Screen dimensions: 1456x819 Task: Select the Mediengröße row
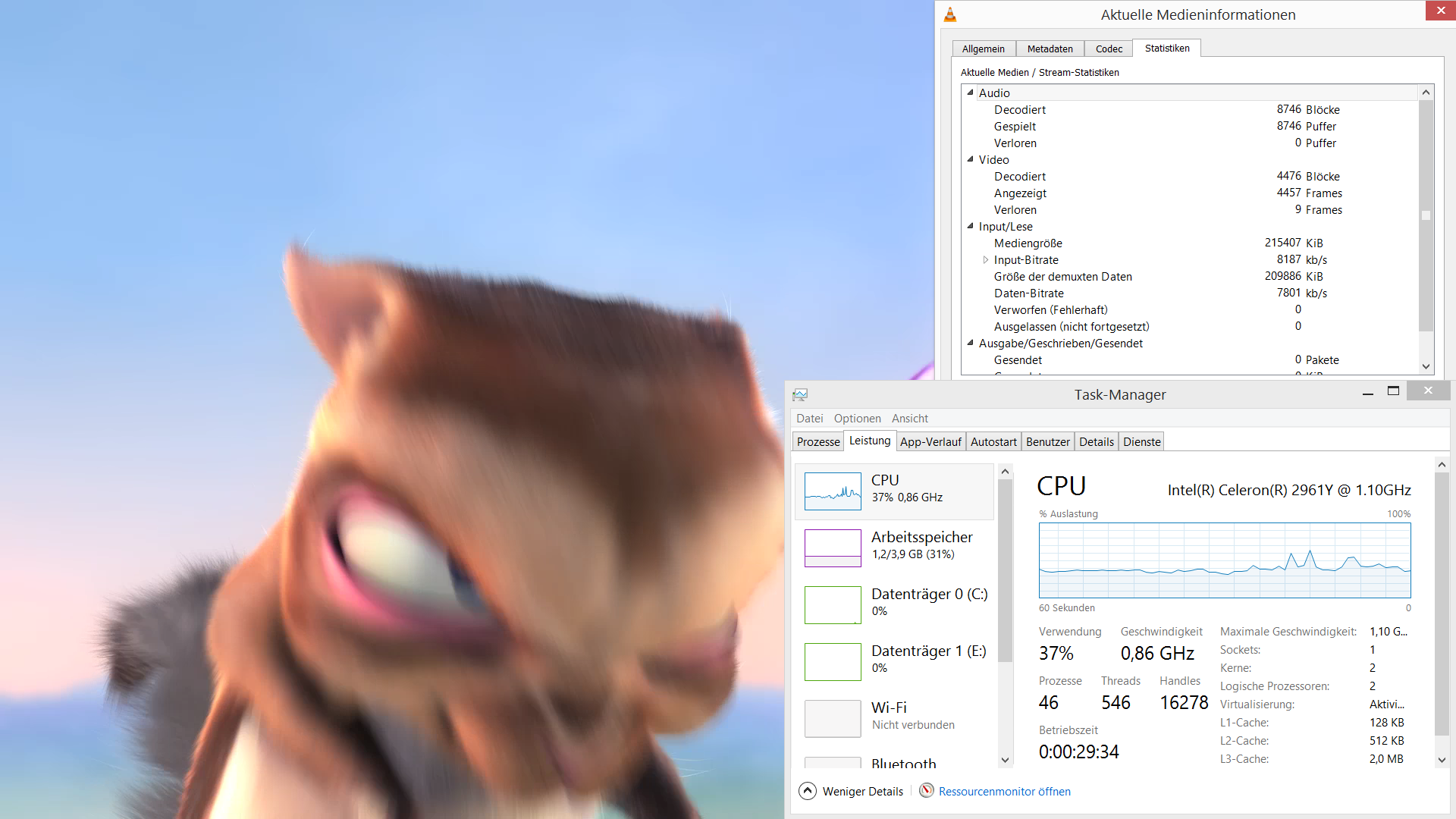click(1190, 243)
